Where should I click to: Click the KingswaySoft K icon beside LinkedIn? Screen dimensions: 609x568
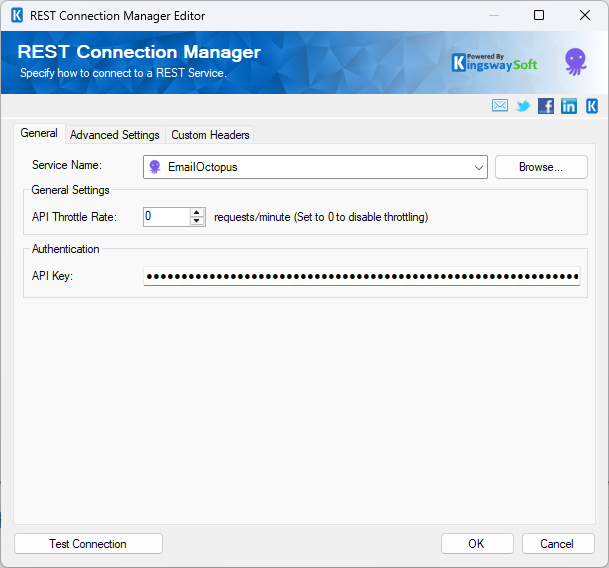(592, 106)
